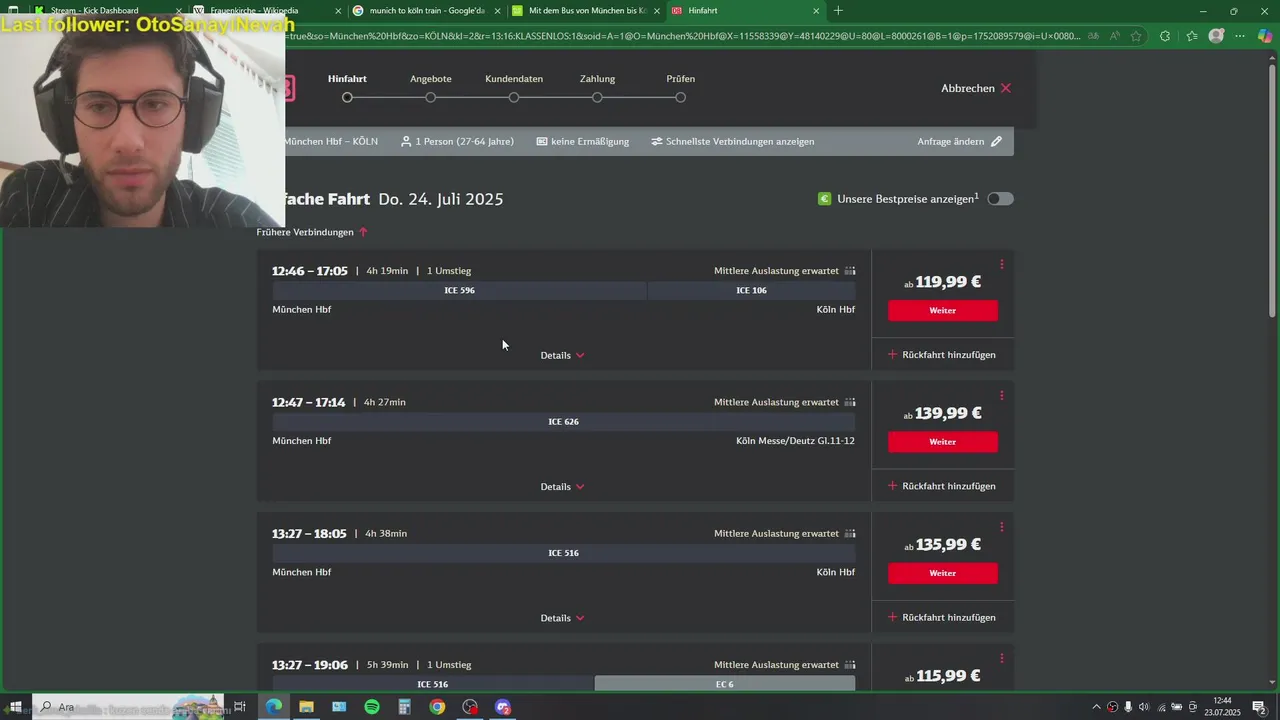
Task: Click pencil icon beside Anfrage ändern
Action: pyautogui.click(x=996, y=141)
